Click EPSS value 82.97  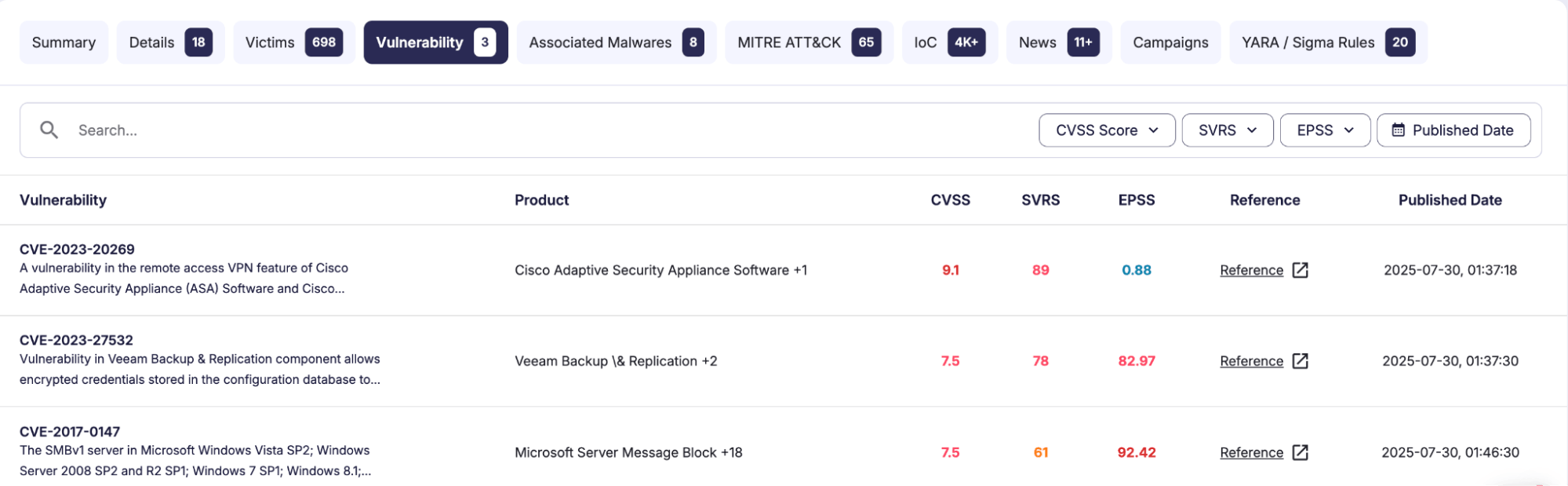tap(1137, 361)
